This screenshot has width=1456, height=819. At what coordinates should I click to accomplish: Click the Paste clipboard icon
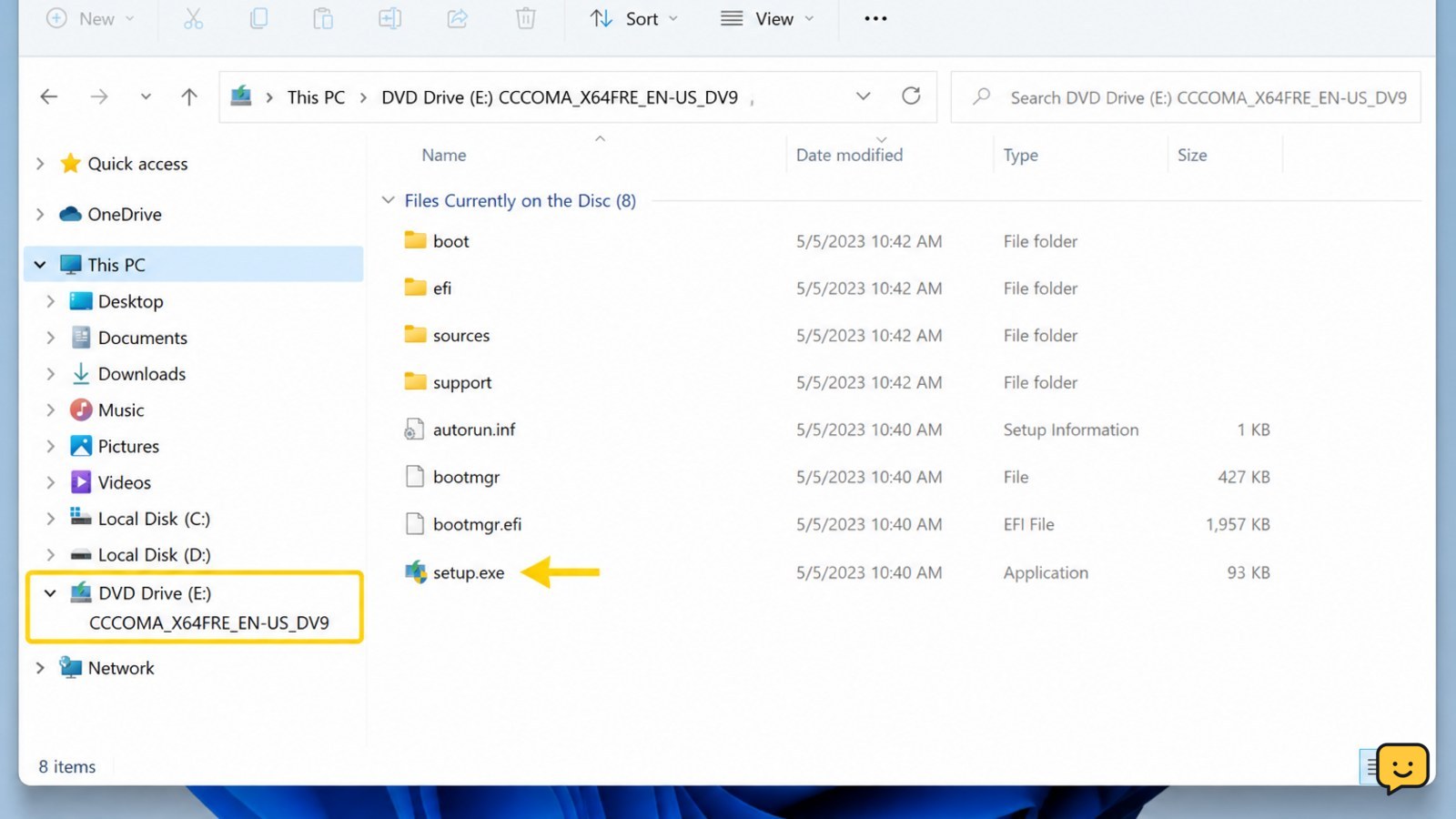pos(323,18)
